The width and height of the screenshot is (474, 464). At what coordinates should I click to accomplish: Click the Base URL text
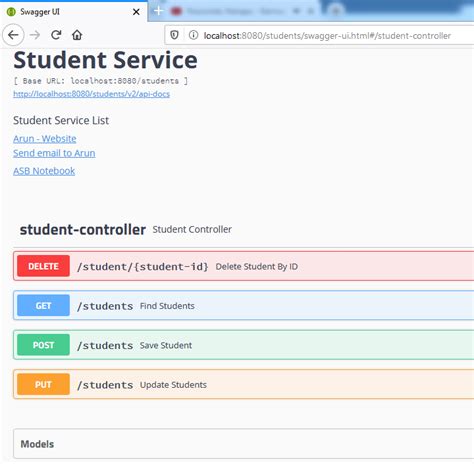tap(101, 81)
